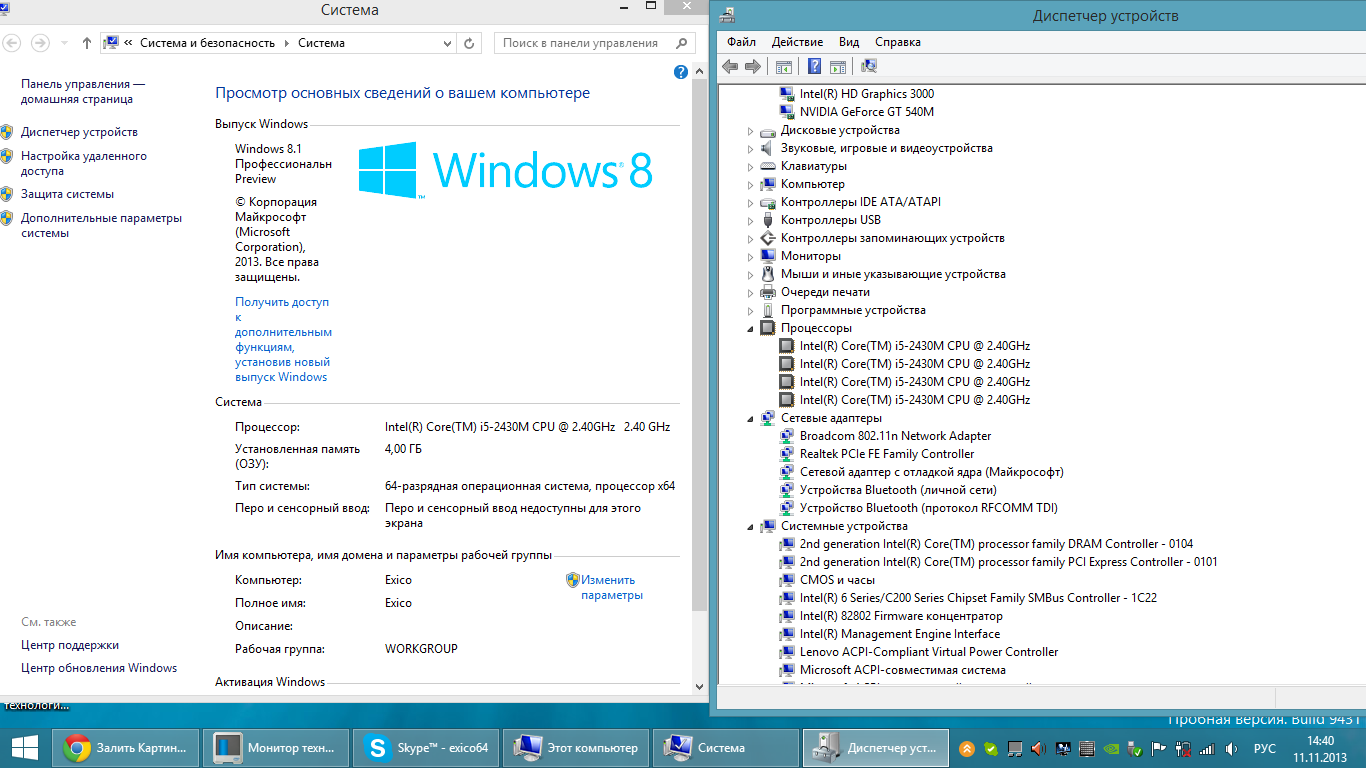Open Дополнительные параметры системы link
Viewport: 1366px width, 768px height.
(x=101, y=225)
